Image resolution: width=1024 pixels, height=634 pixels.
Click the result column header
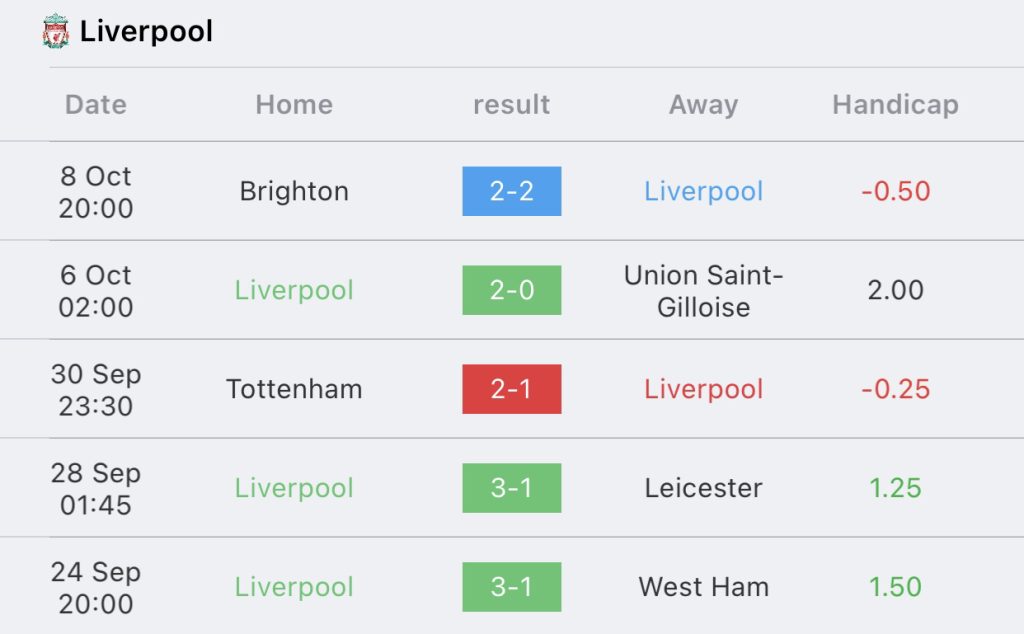[x=511, y=104]
